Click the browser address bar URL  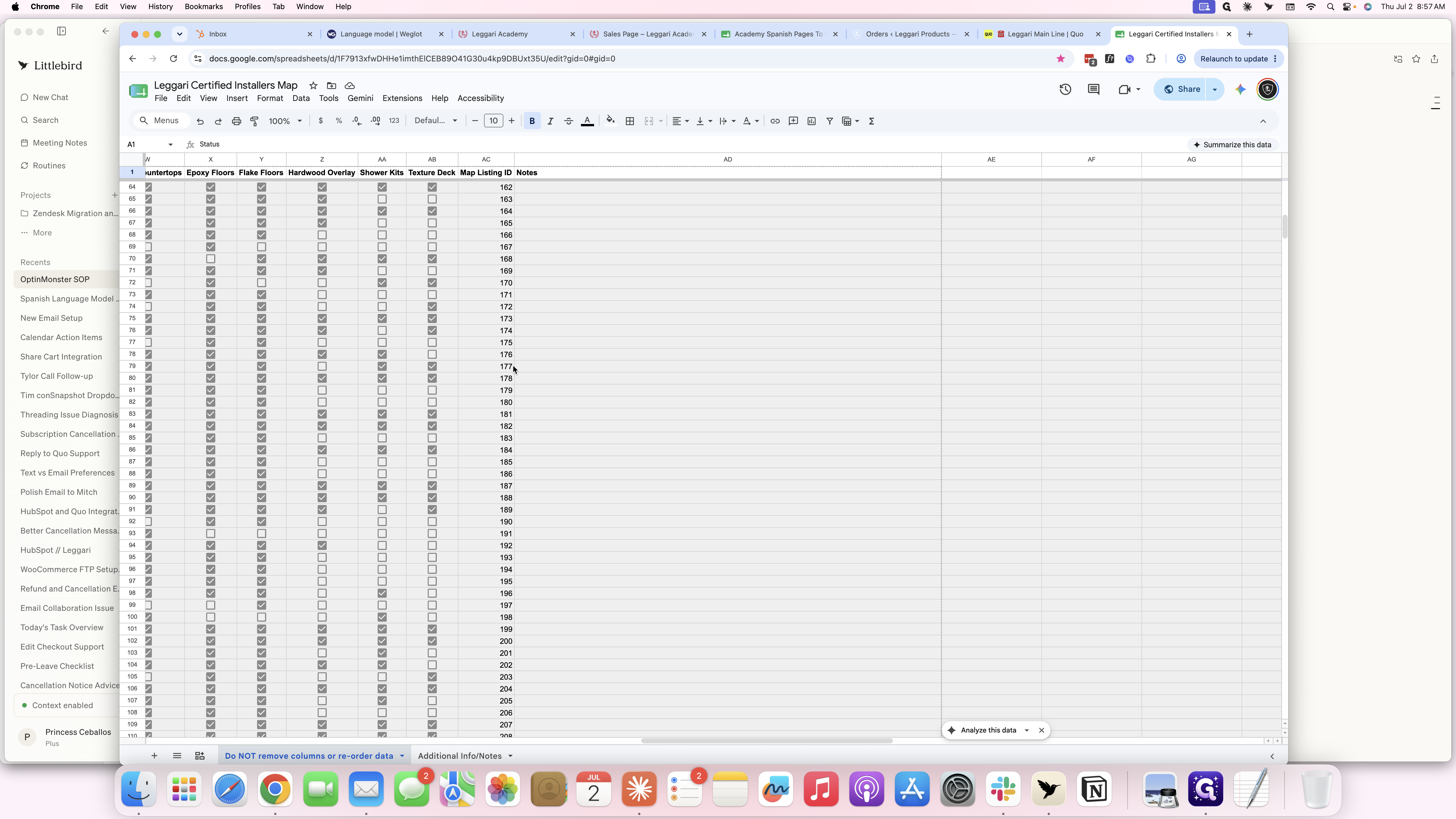coord(412,59)
